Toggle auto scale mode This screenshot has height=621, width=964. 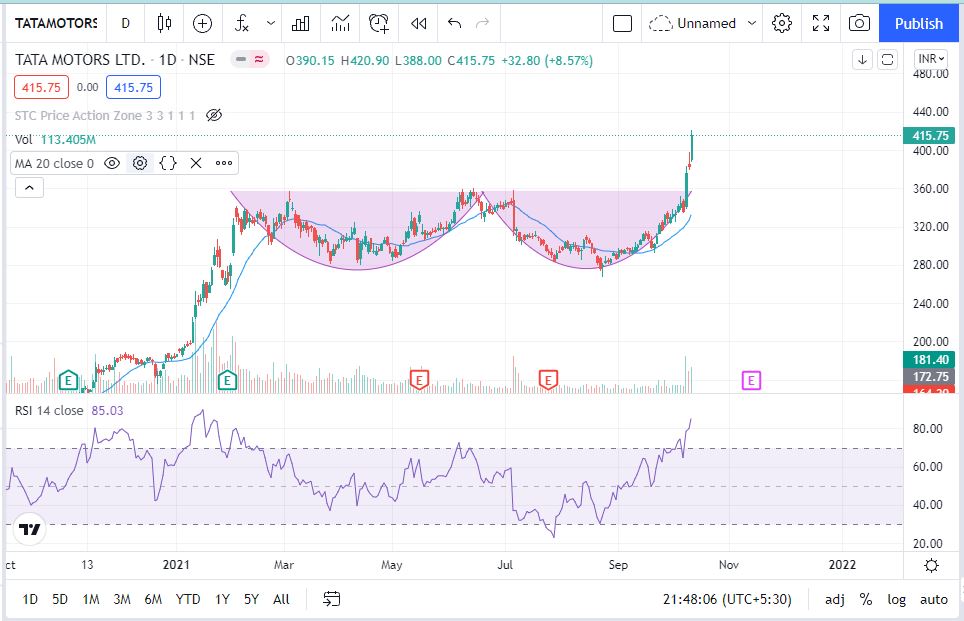[933, 599]
